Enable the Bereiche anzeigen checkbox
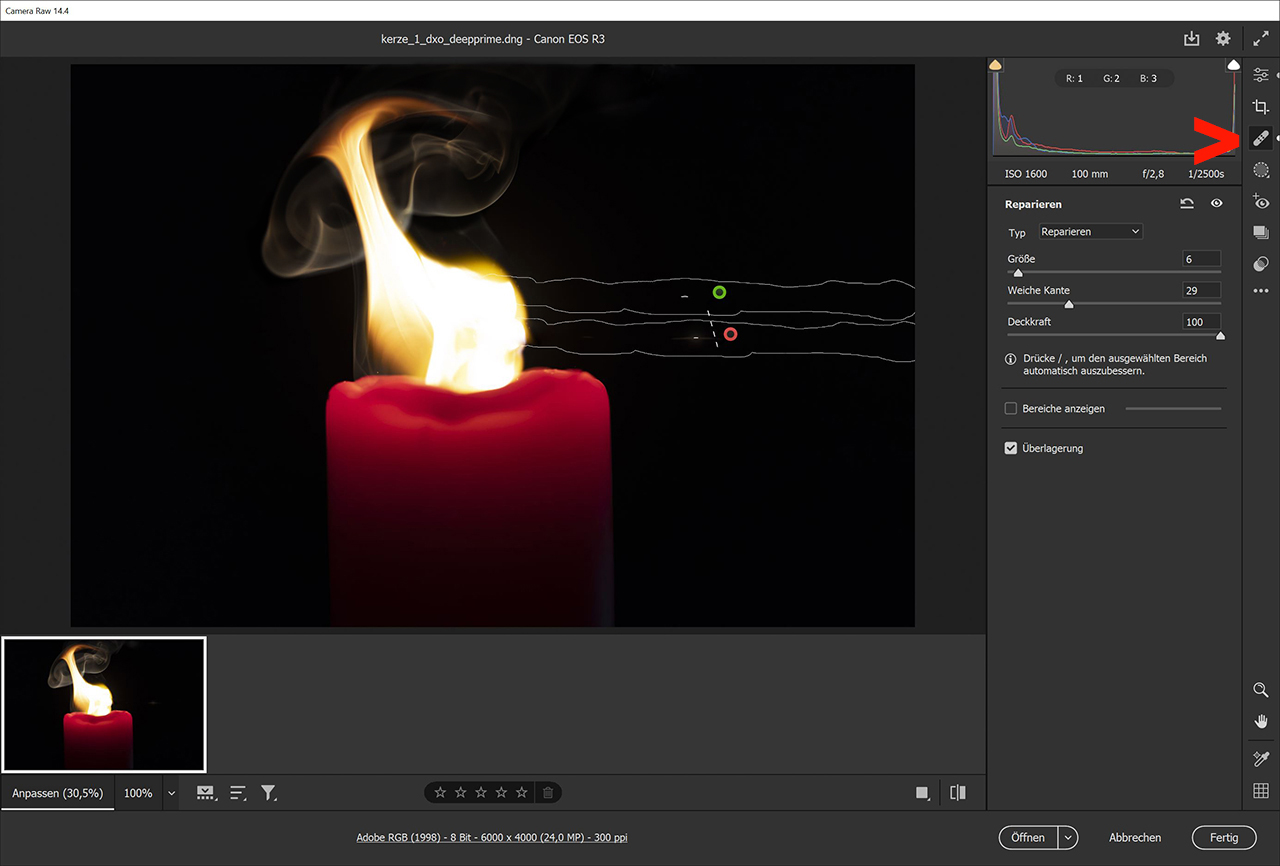 (x=1011, y=409)
